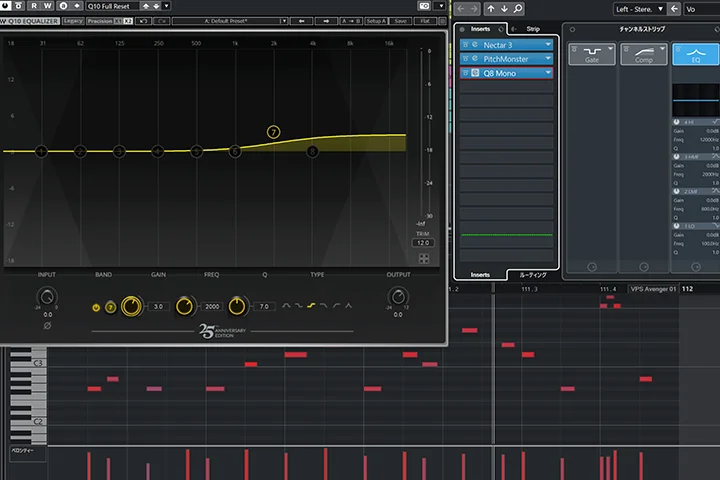Open the Q10 Full Reset preset field
This screenshot has width=720, height=480.
tap(112, 6)
